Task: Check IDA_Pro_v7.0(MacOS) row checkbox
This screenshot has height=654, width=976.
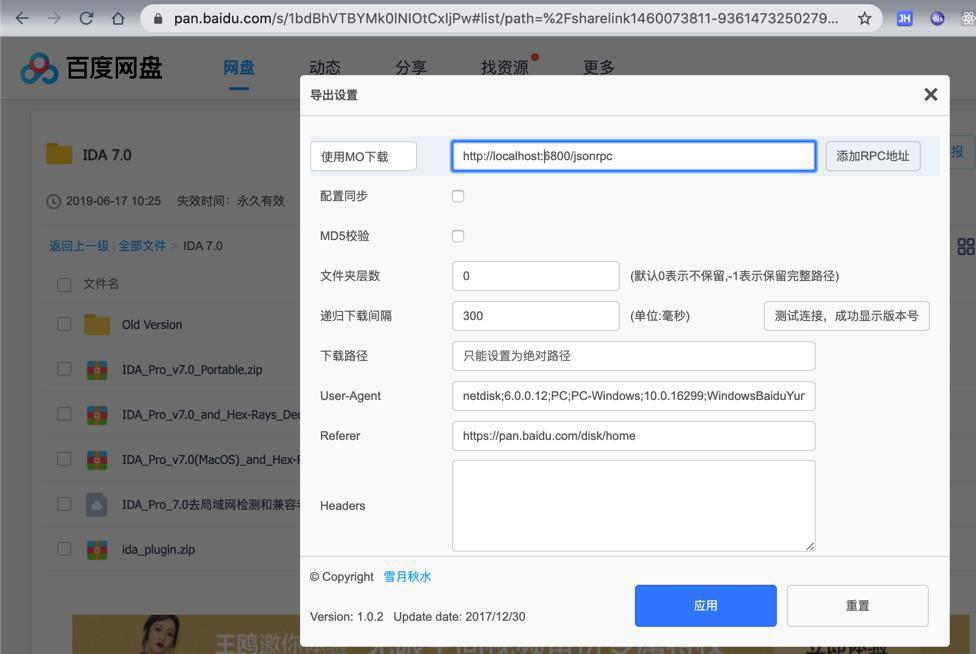Action: (x=64, y=459)
